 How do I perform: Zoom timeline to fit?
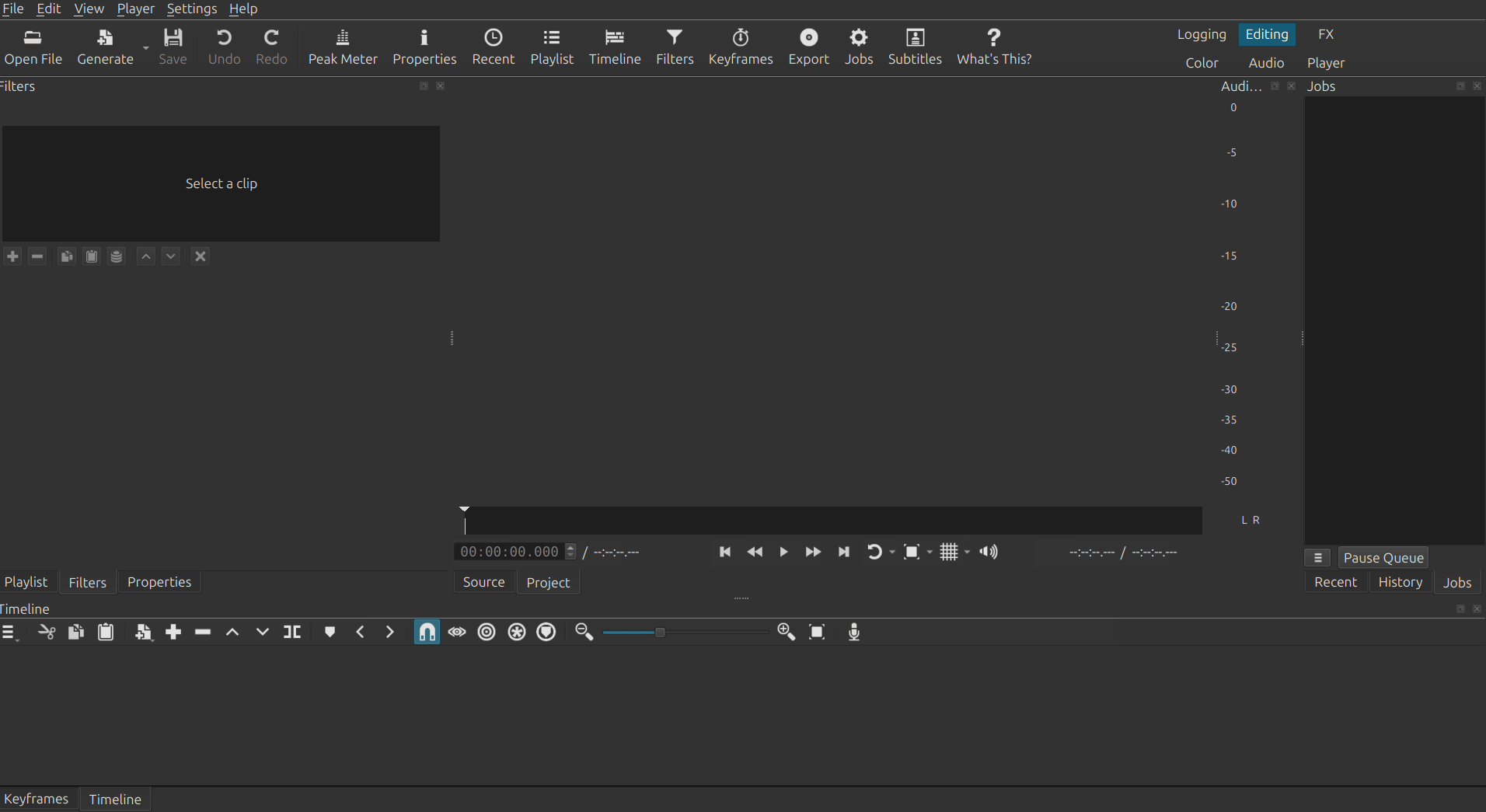pos(817,632)
